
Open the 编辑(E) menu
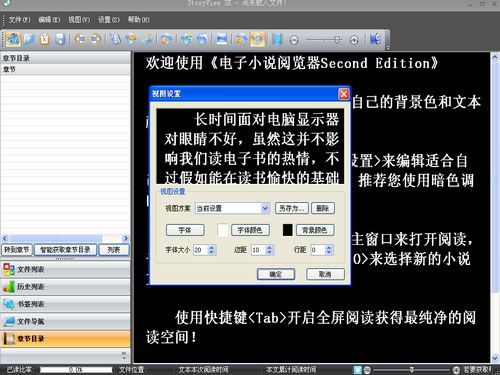pos(49,20)
